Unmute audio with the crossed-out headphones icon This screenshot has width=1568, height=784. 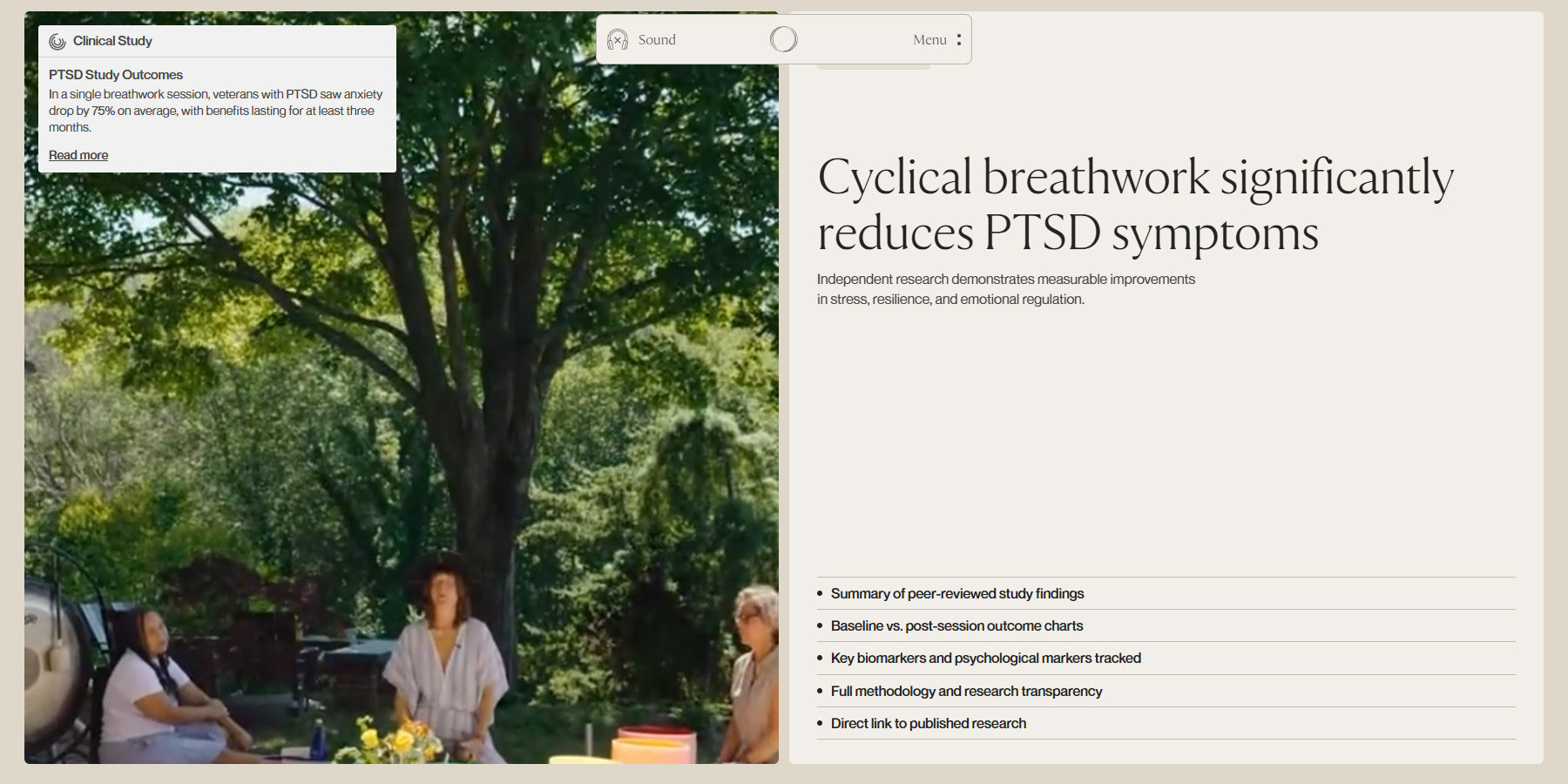point(618,39)
